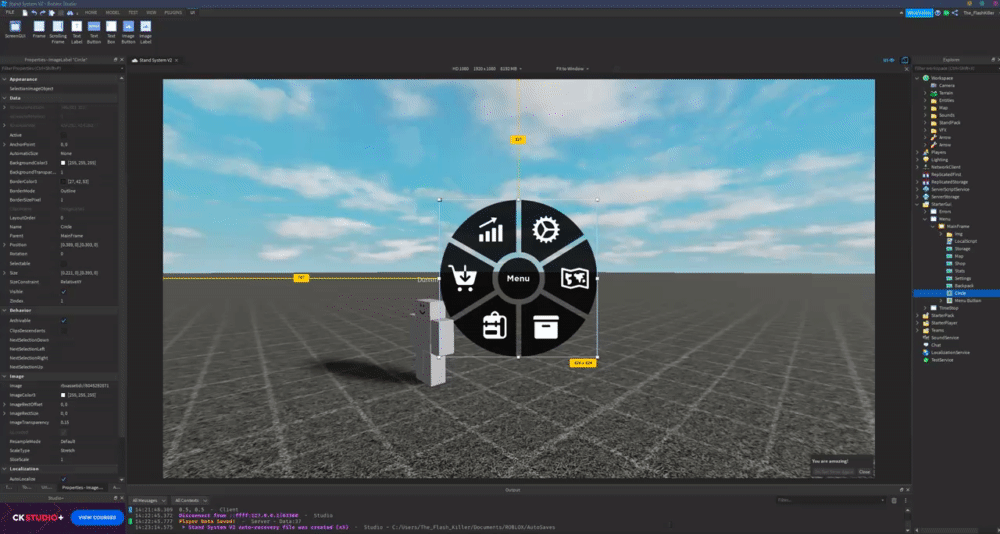The height and width of the screenshot is (534, 1000).
Task: Switch to the MODEL ribbon tab
Action: point(112,13)
